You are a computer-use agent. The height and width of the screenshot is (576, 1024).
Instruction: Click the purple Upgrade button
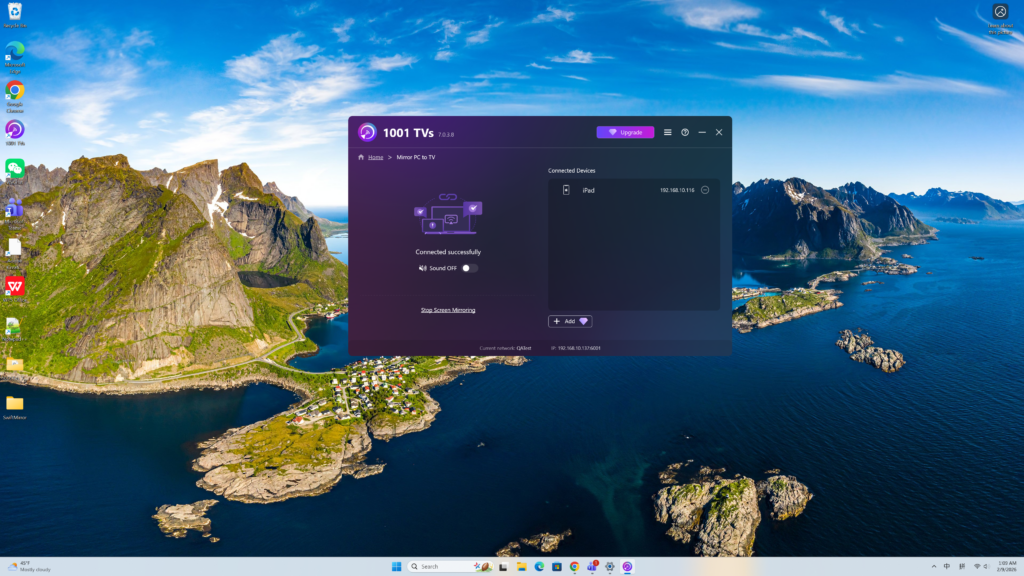(x=625, y=132)
